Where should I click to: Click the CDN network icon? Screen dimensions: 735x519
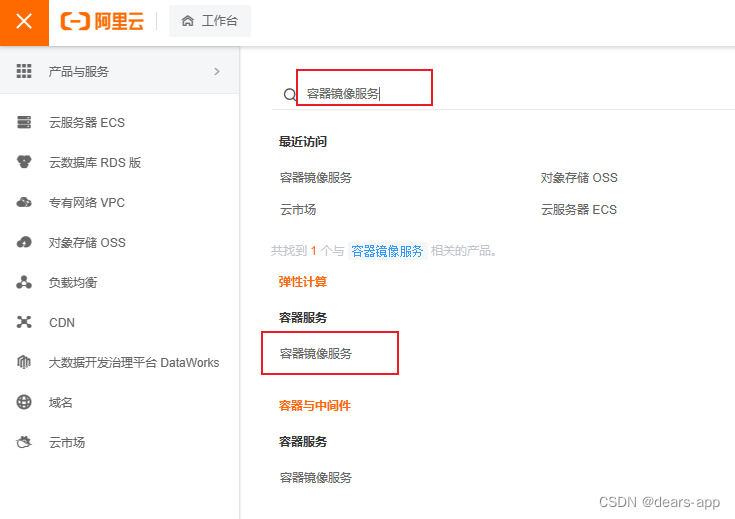click(24, 322)
